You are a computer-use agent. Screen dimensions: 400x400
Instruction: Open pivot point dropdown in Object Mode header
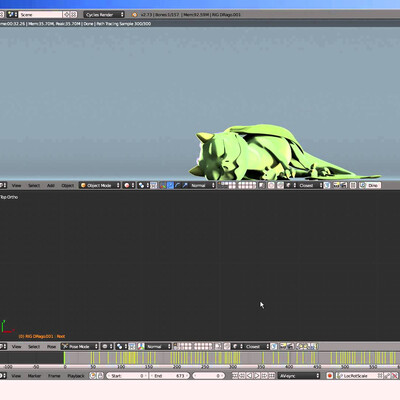143,185
